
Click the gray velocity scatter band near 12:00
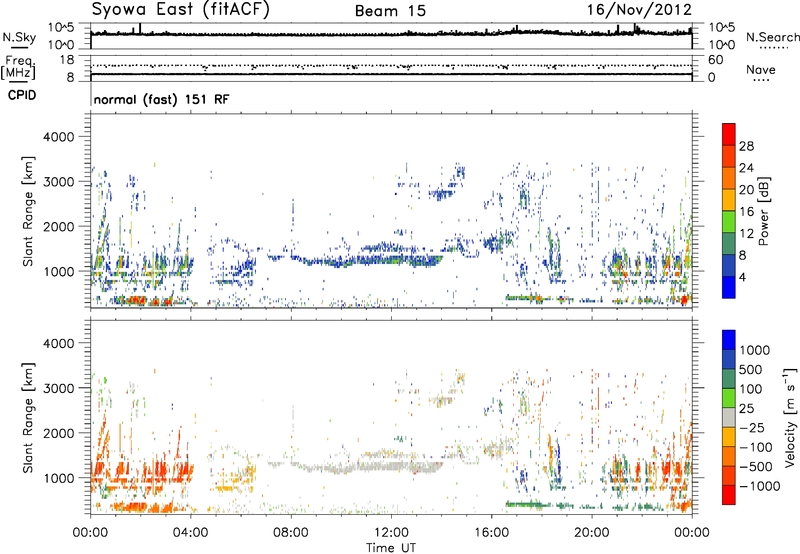point(393,466)
